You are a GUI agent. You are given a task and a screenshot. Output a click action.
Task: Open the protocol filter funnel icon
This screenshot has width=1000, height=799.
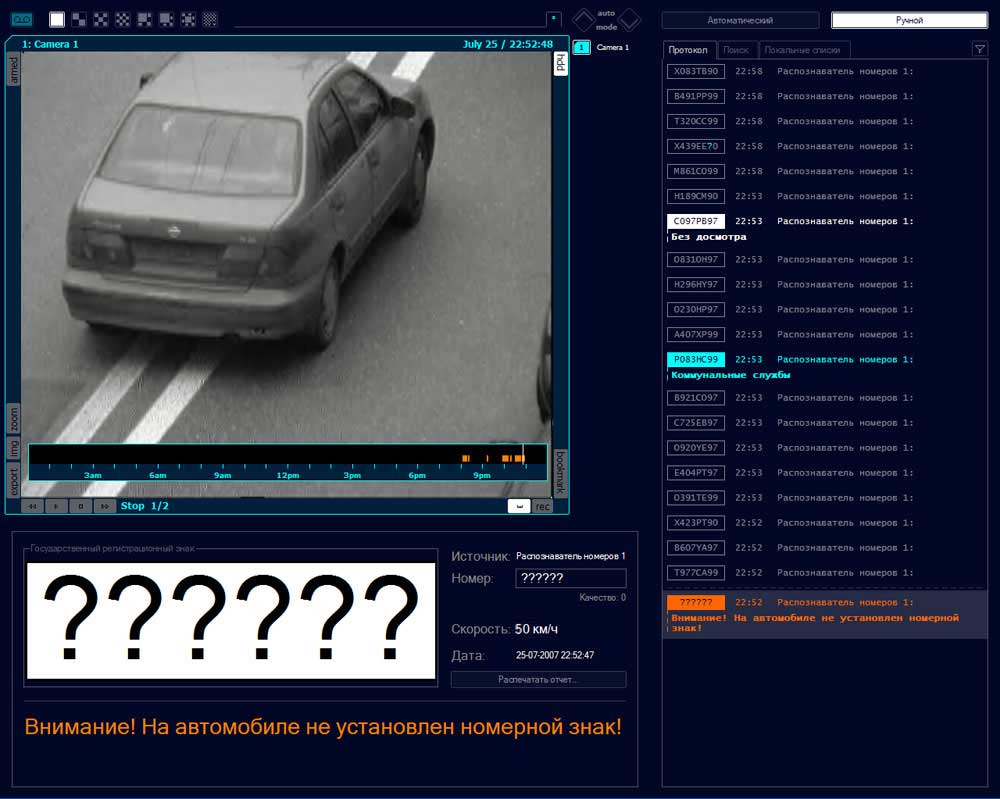(979, 49)
